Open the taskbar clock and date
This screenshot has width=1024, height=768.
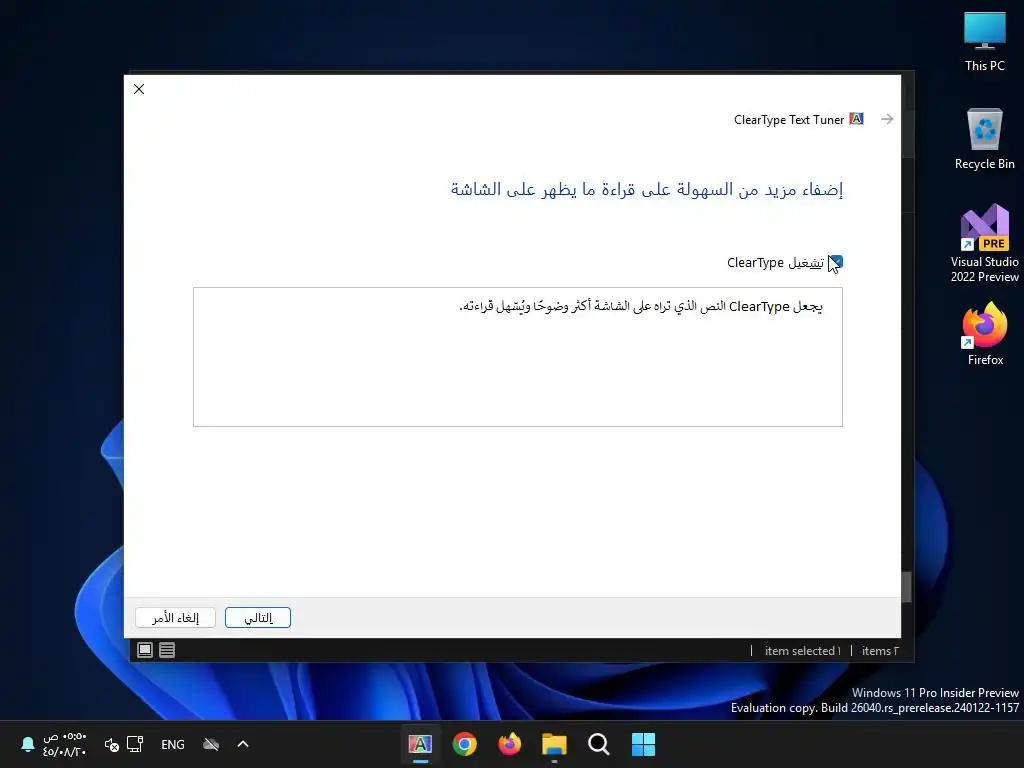tap(65, 744)
